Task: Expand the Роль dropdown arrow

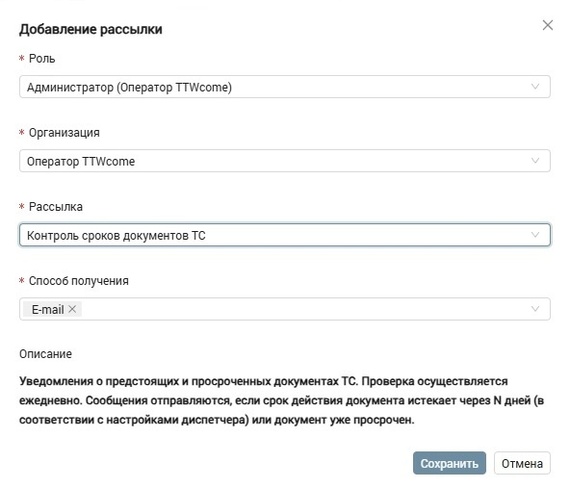Action: (x=535, y=87)
